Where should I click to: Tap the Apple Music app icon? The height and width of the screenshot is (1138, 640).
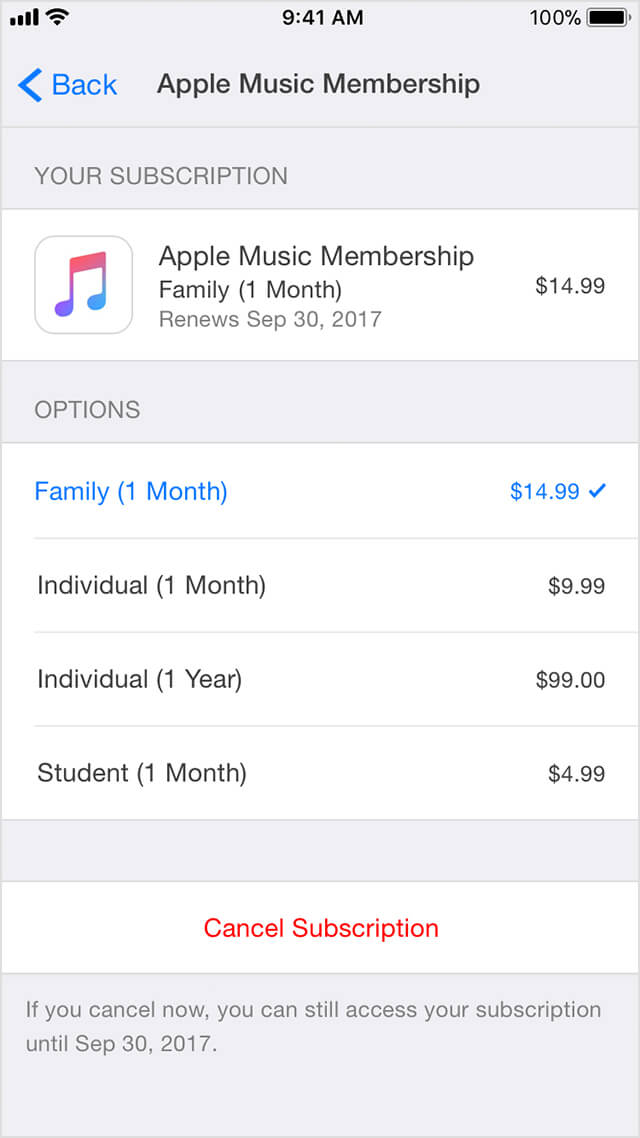click(x=83, y=284)
